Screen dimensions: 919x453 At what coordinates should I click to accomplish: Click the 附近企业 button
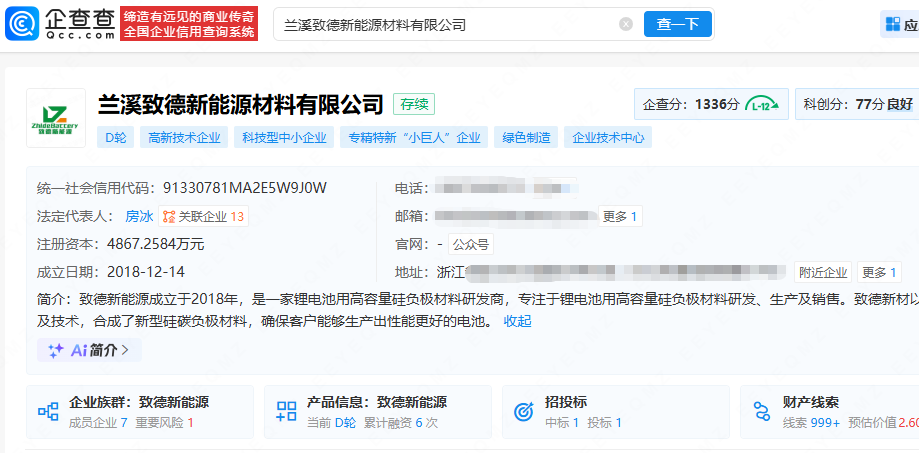tap(823, 272)
